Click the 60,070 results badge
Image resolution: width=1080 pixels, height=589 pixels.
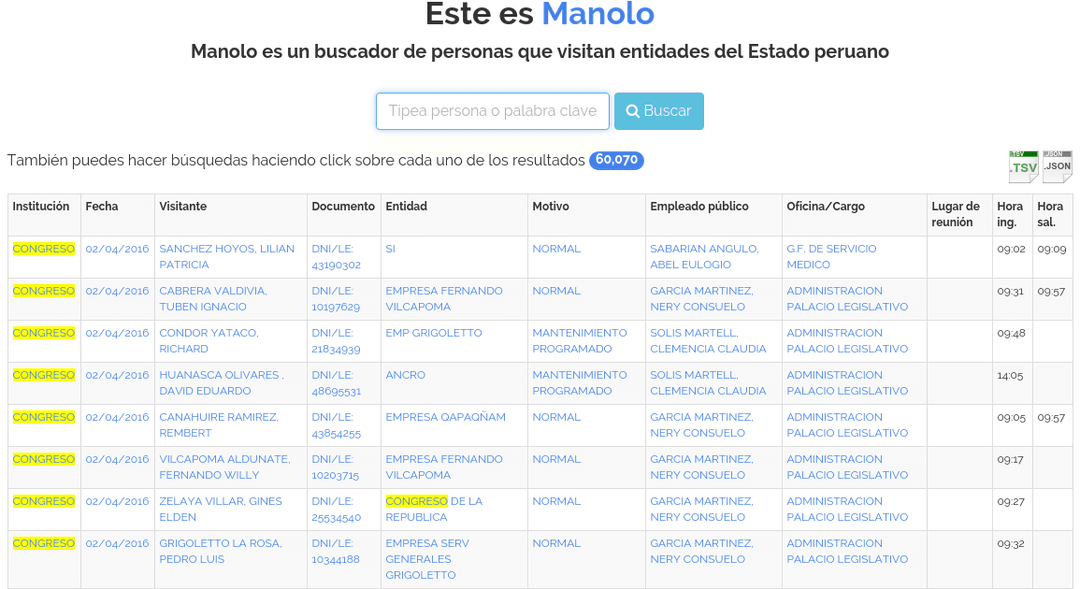point(616,160)
